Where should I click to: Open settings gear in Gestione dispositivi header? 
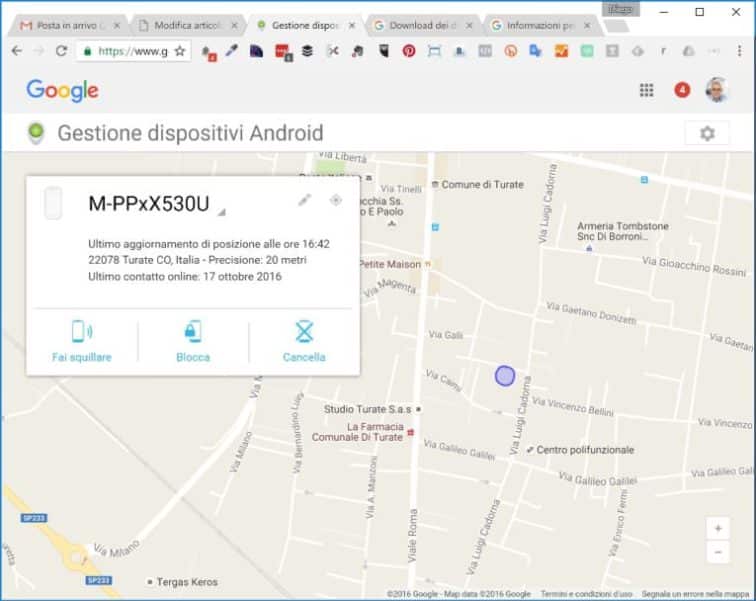pos(707,134)
